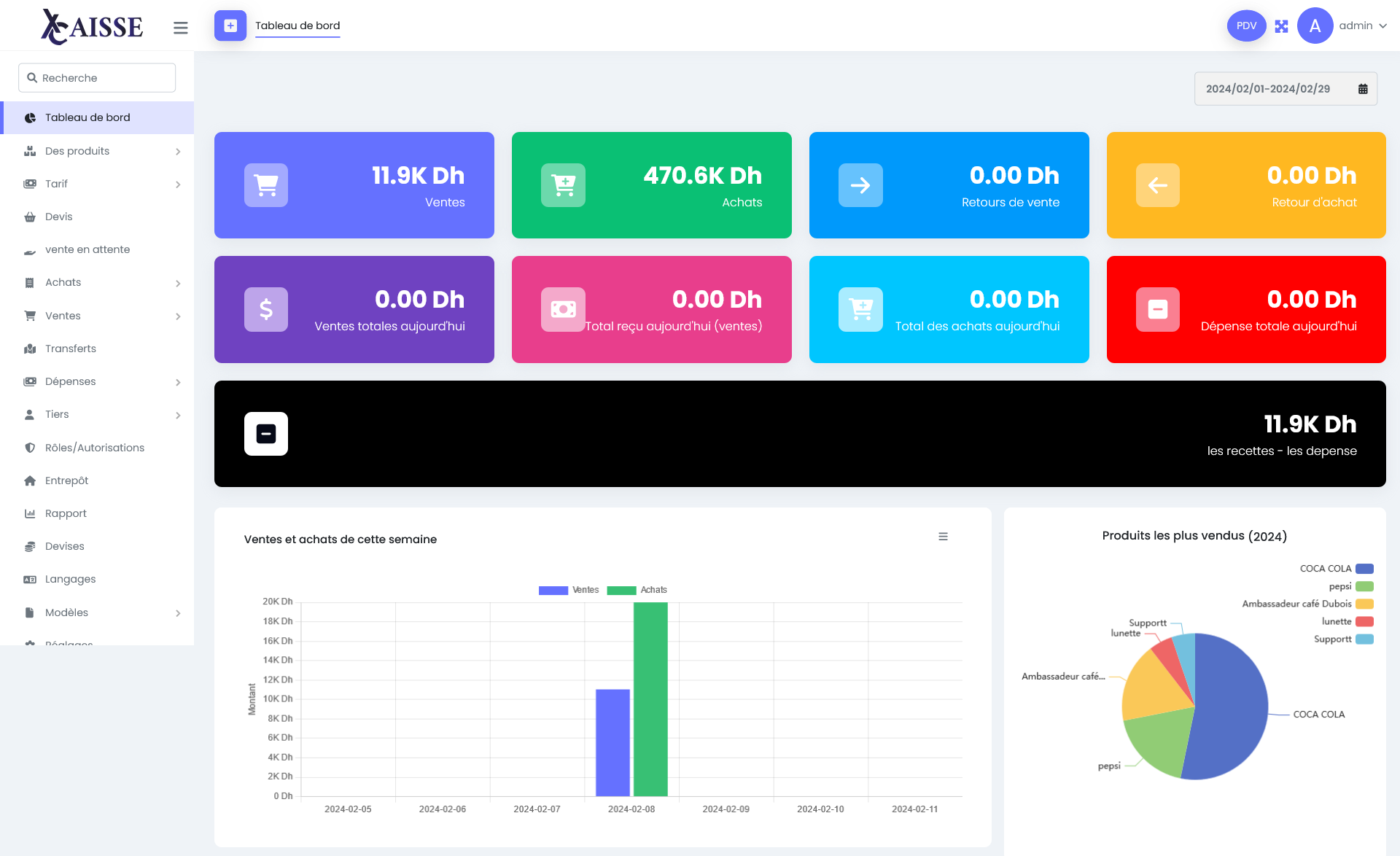Image resolution: width=1400 pixels, height=856 pixels.
Task: Toggle fullscreen with the expand arrows icon
Action: (x=1281, y=26)
